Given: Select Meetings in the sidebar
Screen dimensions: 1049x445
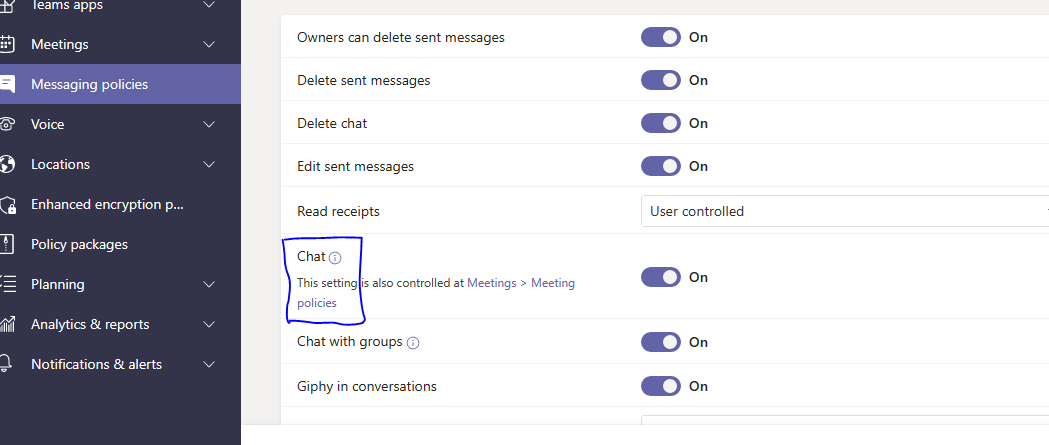Looking at the screenshot, I should tap(120, 44).
